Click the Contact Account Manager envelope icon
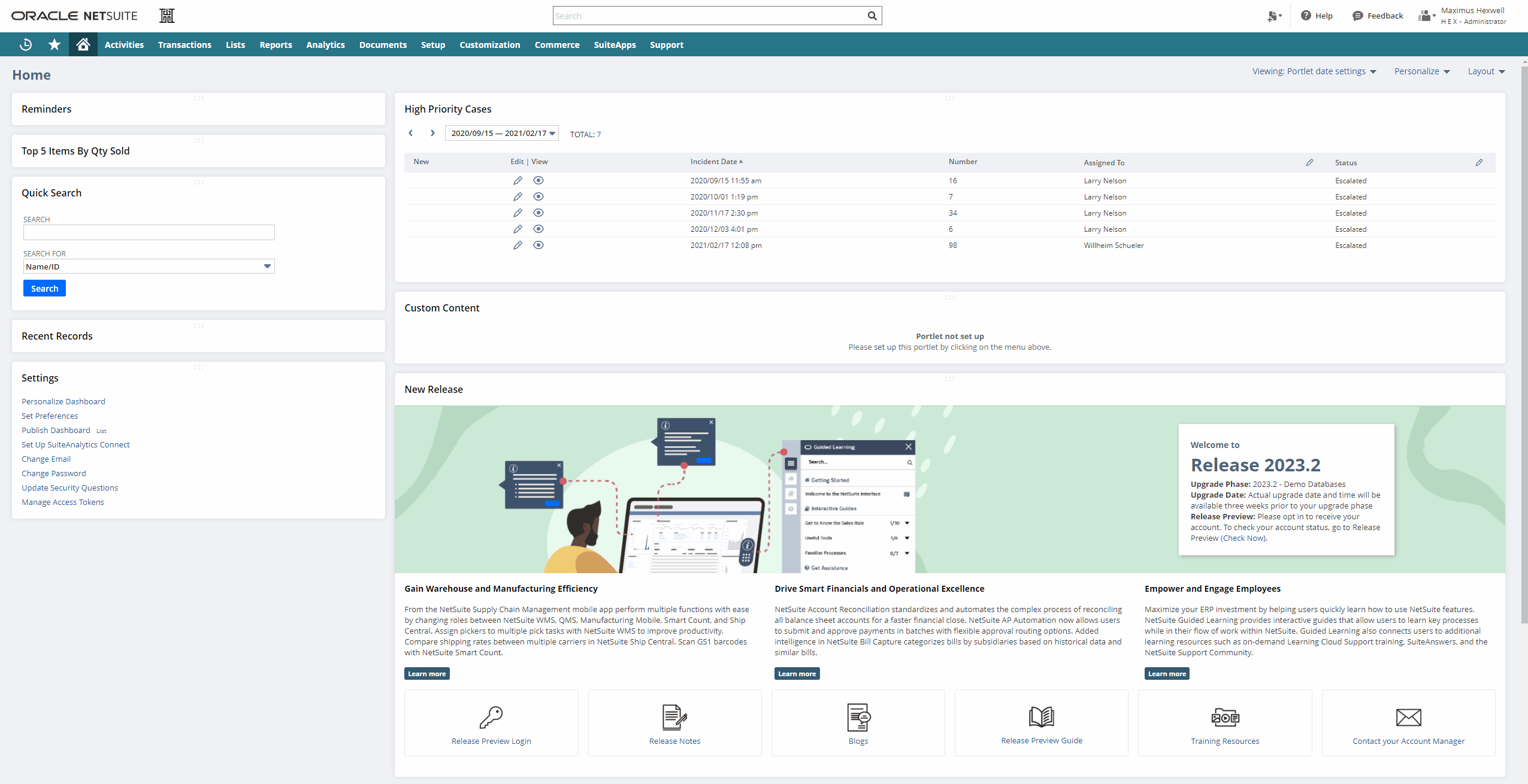This screenshot has width=1528, height=784. pyautogui.click(x=1408, y=717)
